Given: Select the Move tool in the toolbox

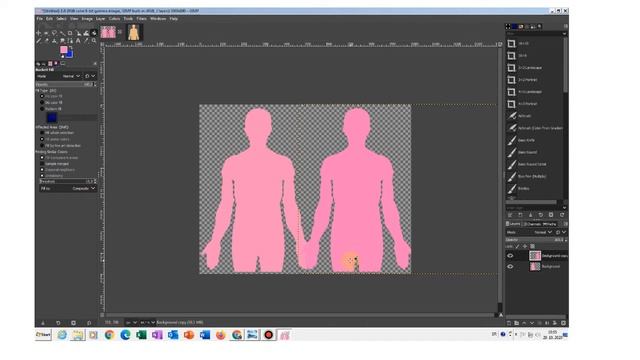Looking at the screenshot, I should coord(38,33).
